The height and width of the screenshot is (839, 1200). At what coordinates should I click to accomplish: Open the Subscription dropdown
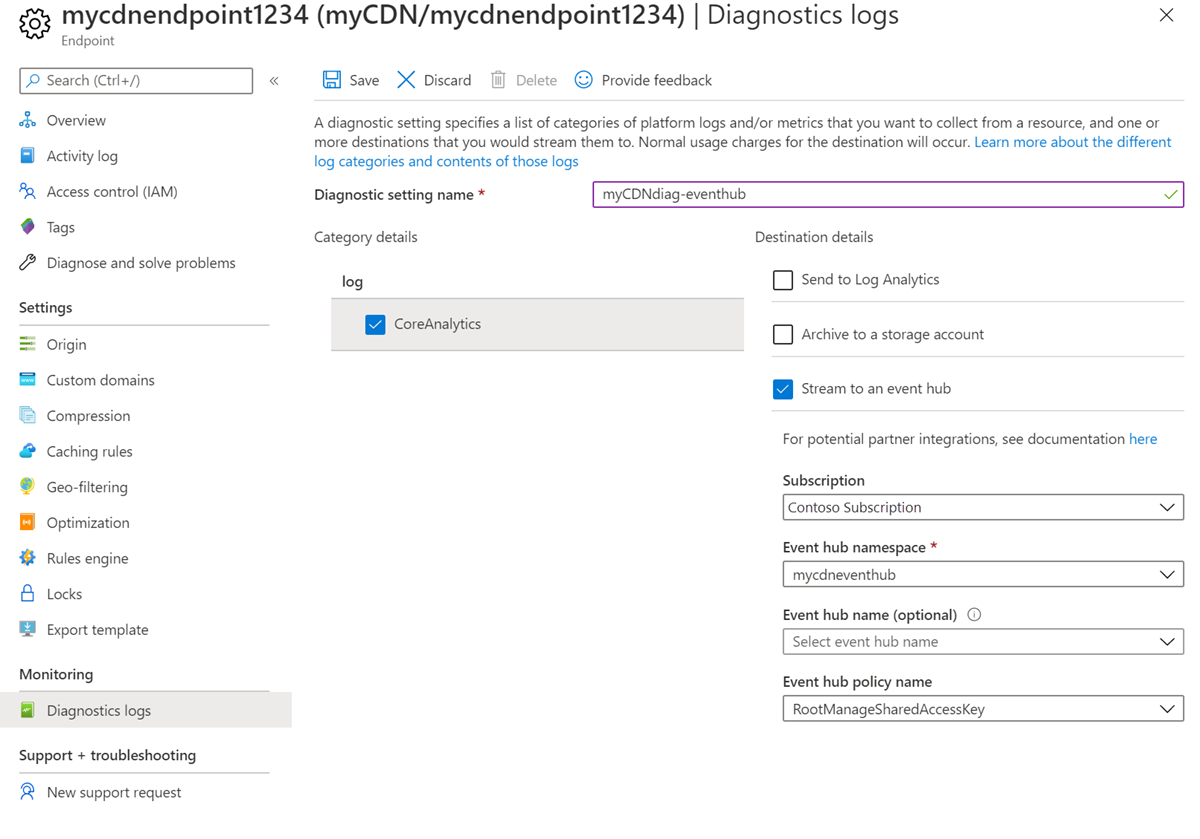(982, 508)
